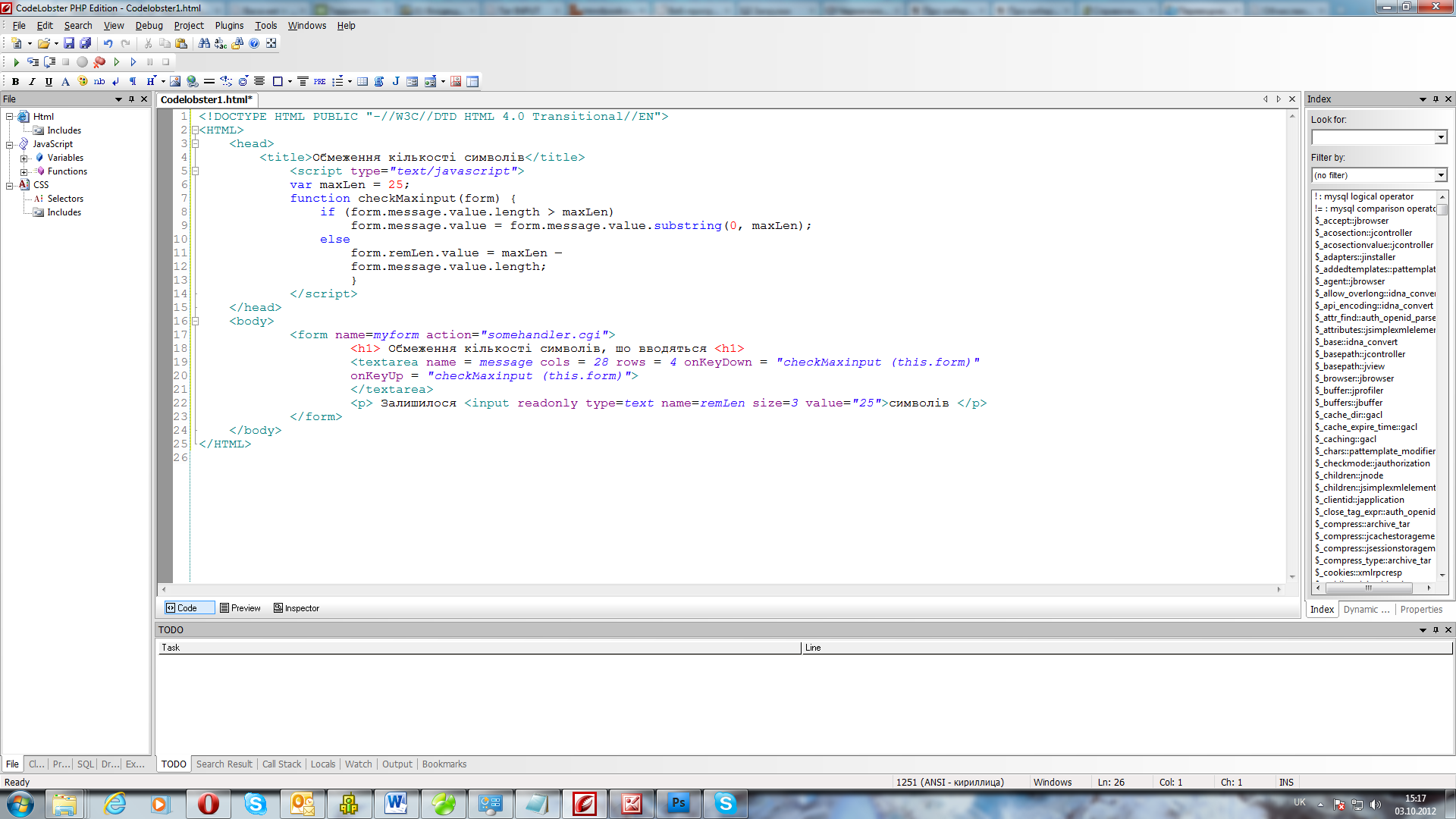Open the SQL panel tab
The width and height of the screenshot is (1456, 819).
click(x=85, y=764)
